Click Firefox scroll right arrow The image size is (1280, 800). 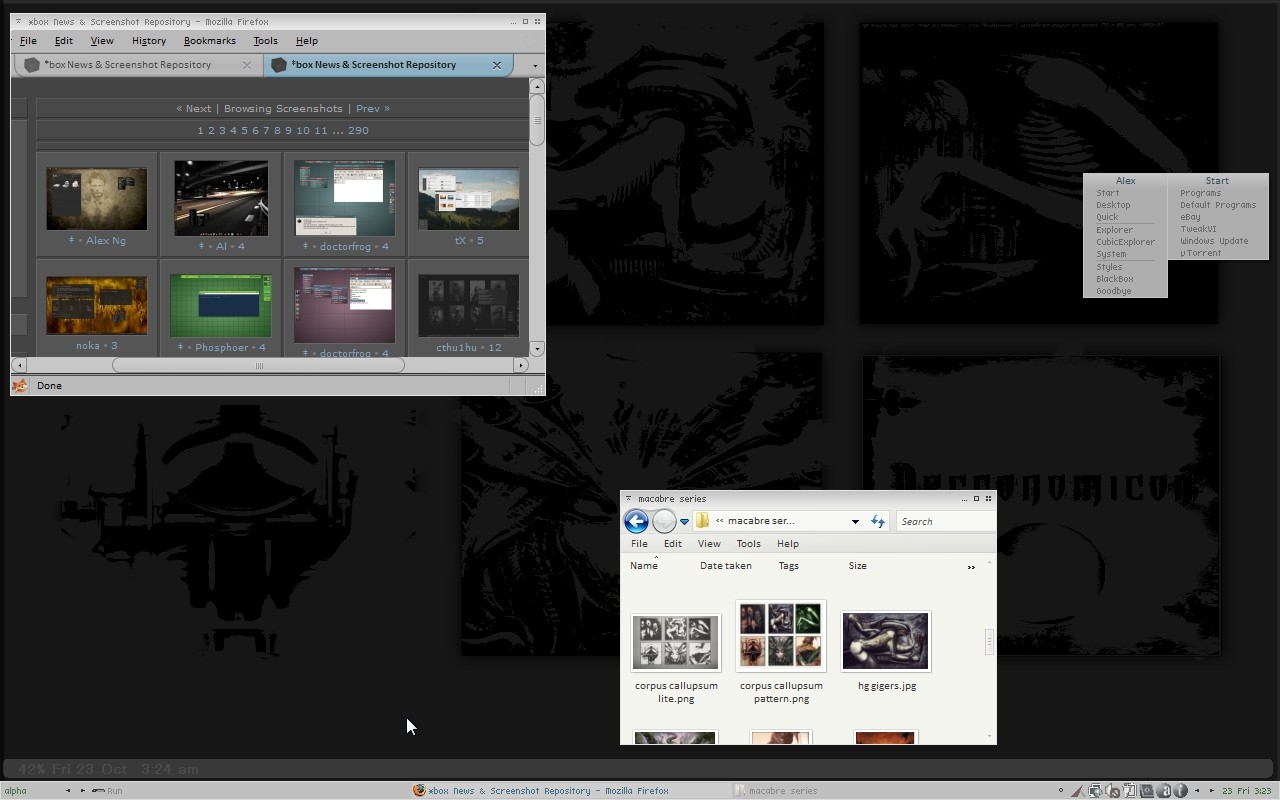520,365
